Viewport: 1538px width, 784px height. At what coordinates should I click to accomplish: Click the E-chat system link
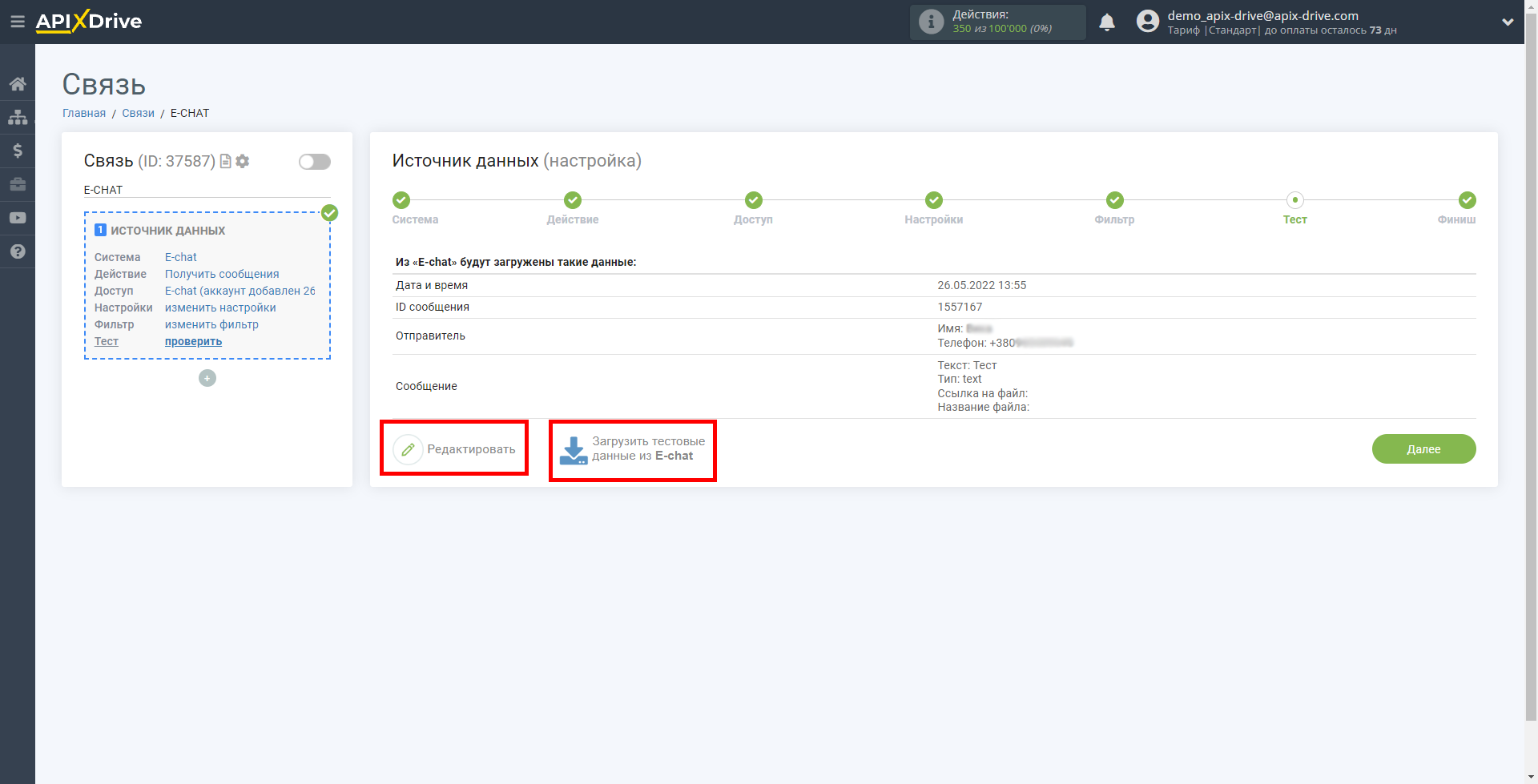click(x=180, y=257)
